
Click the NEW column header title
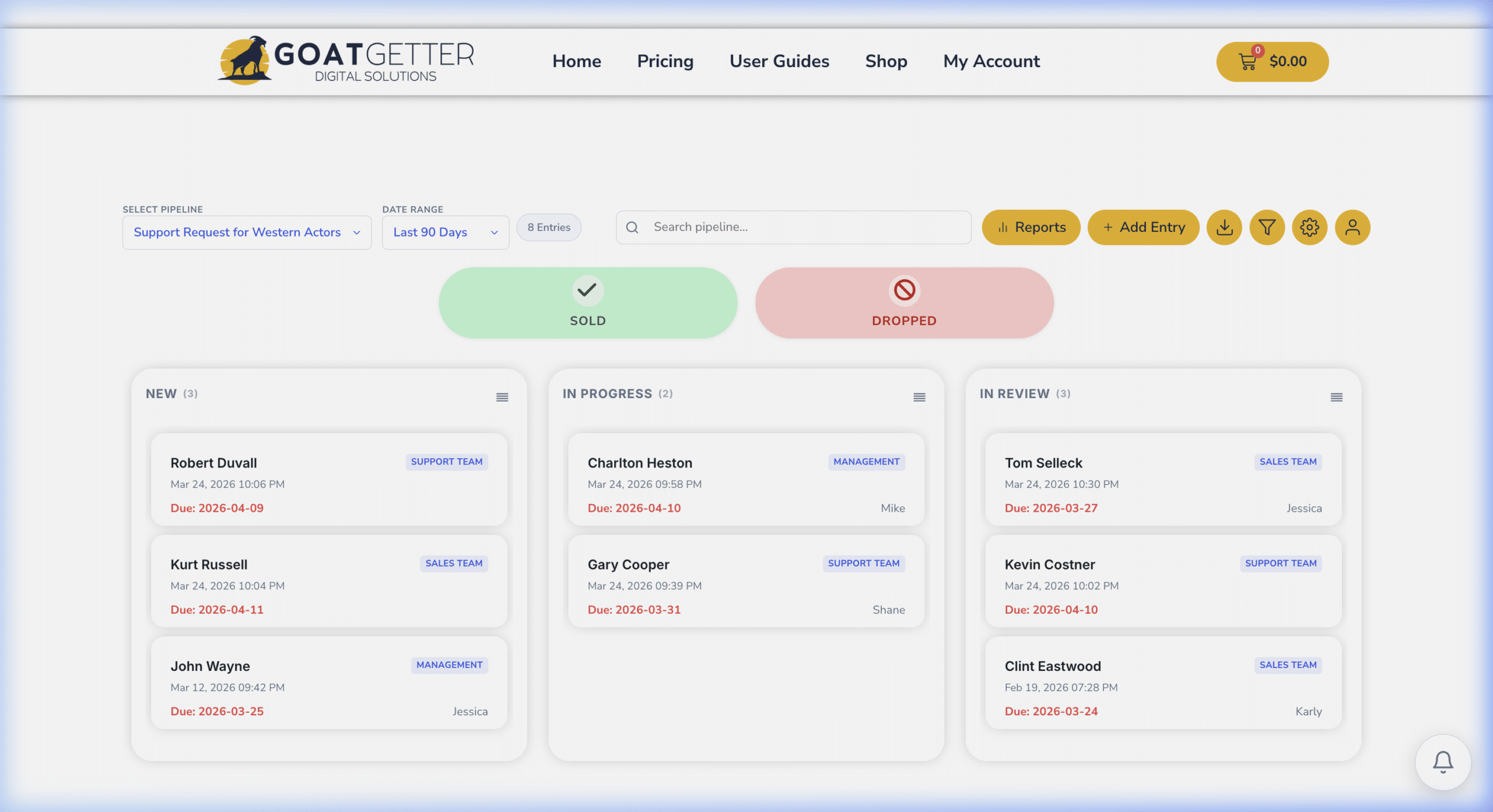click(x=161, y=394)
